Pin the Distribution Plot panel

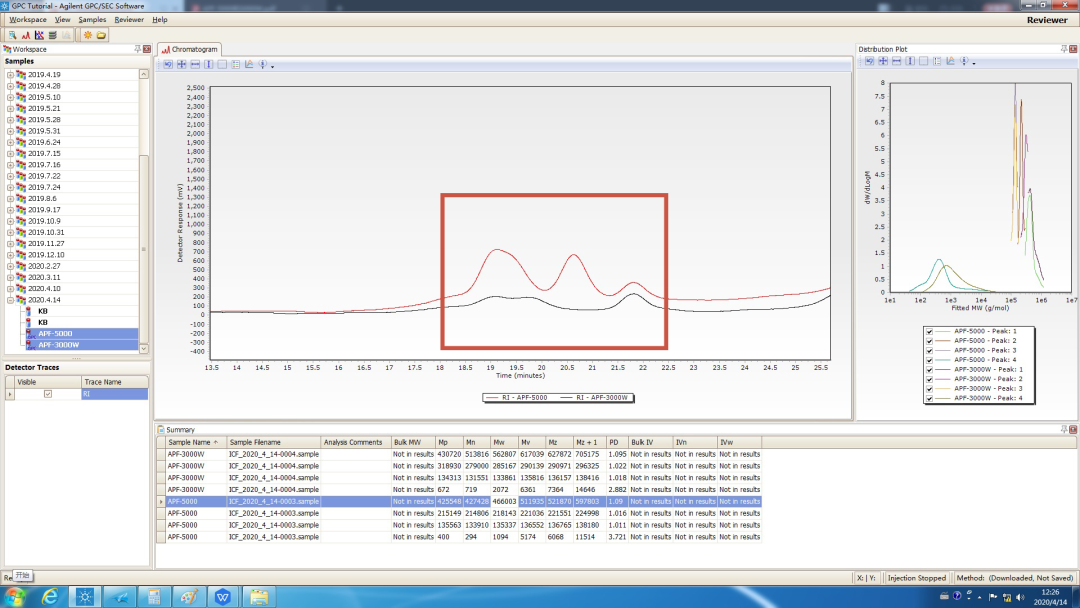coord(1062,49)
